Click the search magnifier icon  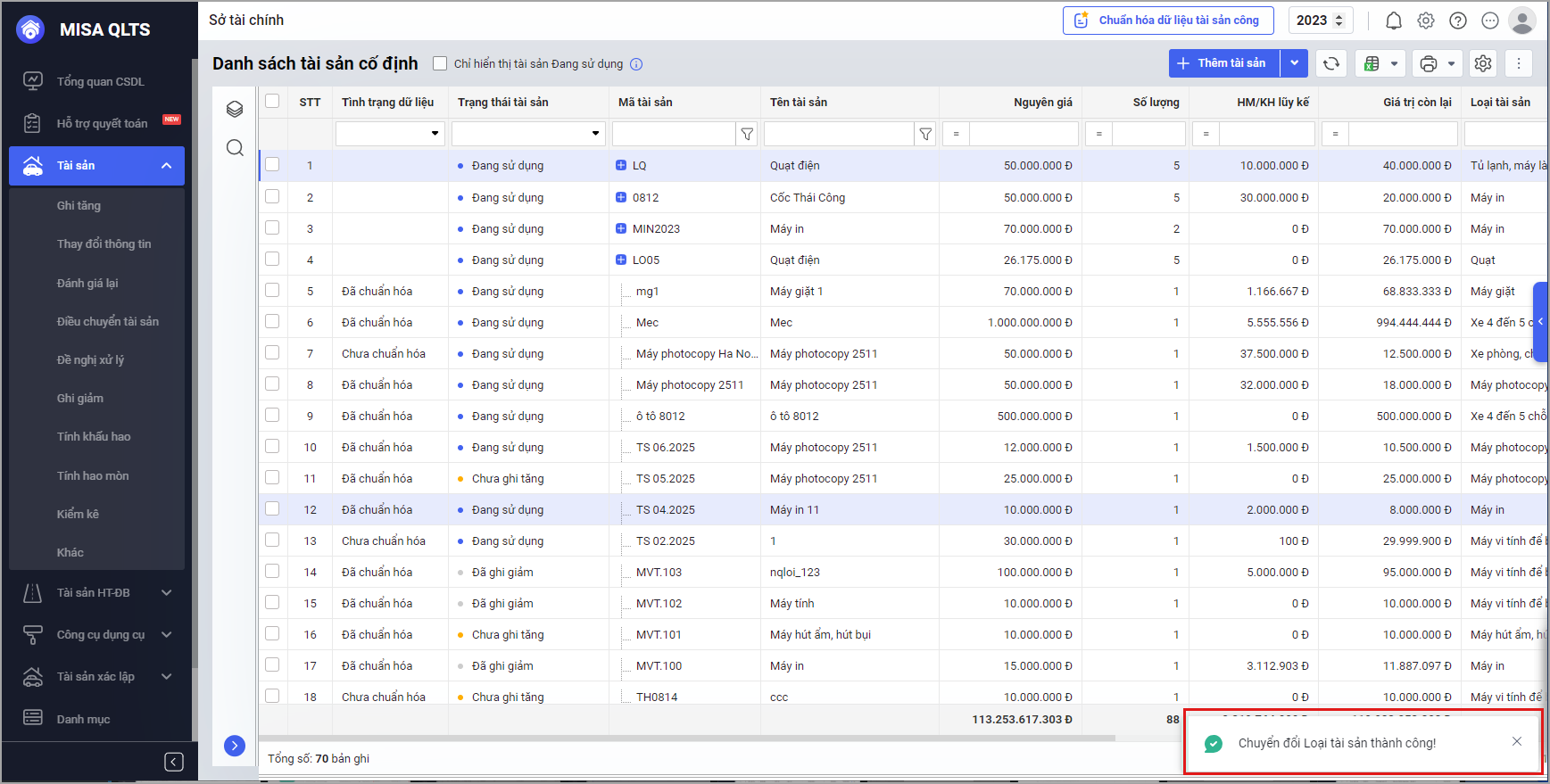click(235, 148)
